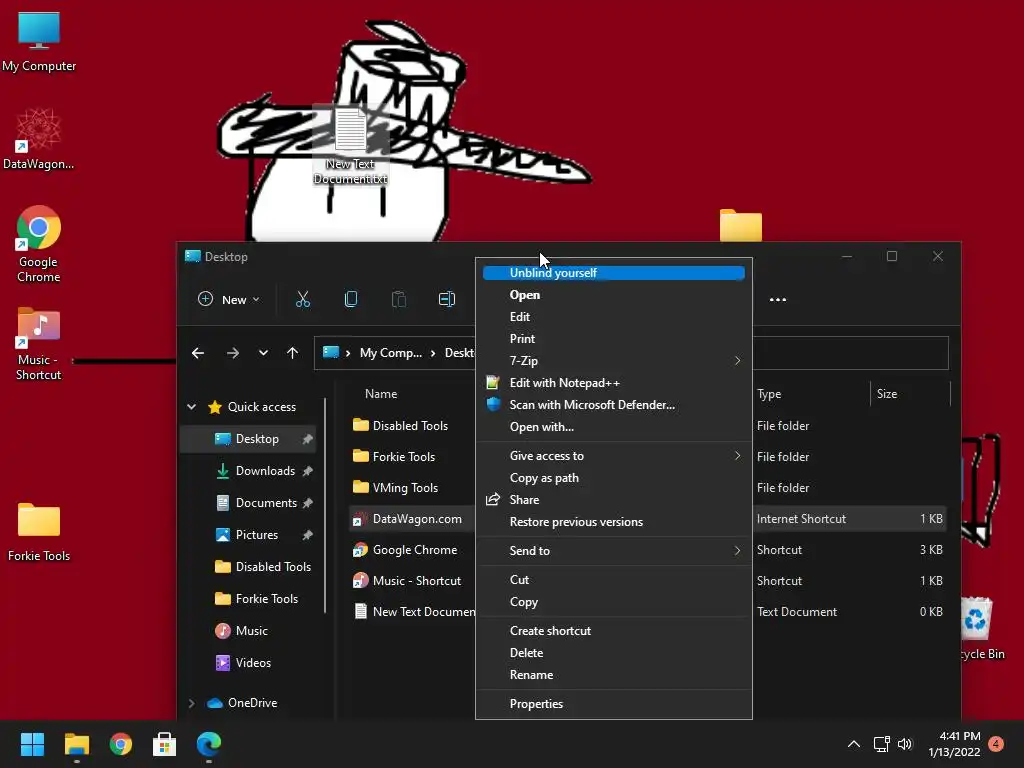Screen dimensions: 1024x768
Task: Open Downloads in the sidebar
Action: [248, 471]
